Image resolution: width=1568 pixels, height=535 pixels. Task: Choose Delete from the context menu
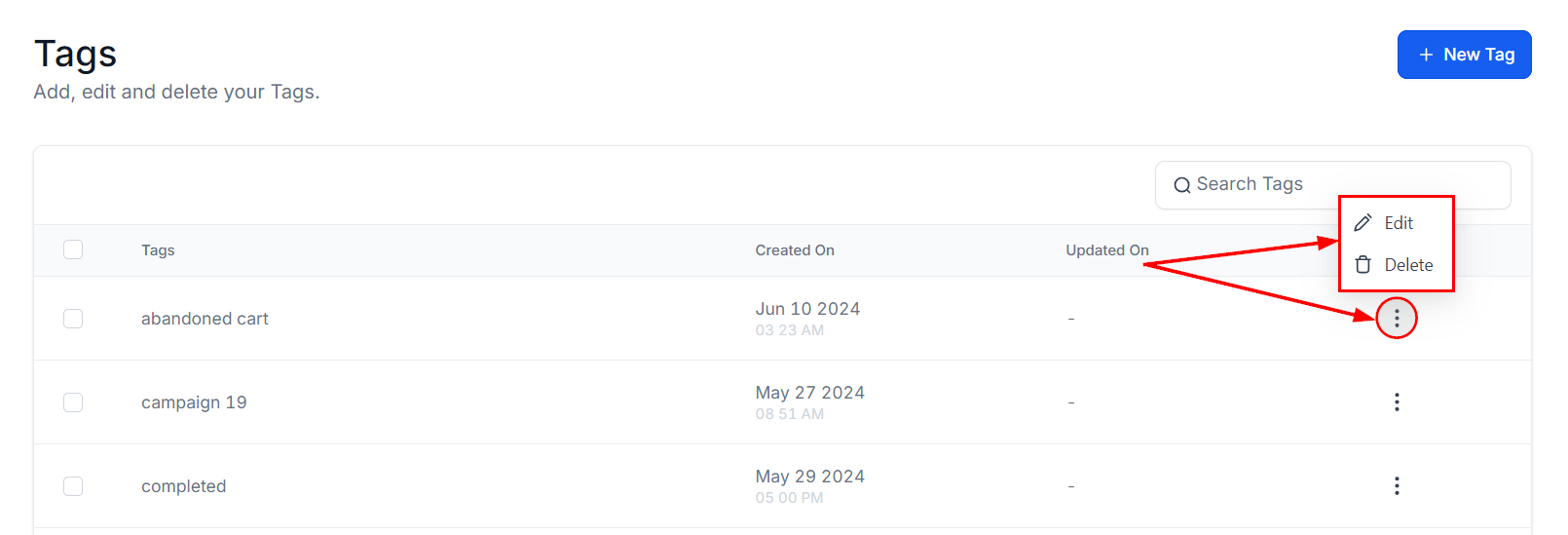[x=1408, y=265]
